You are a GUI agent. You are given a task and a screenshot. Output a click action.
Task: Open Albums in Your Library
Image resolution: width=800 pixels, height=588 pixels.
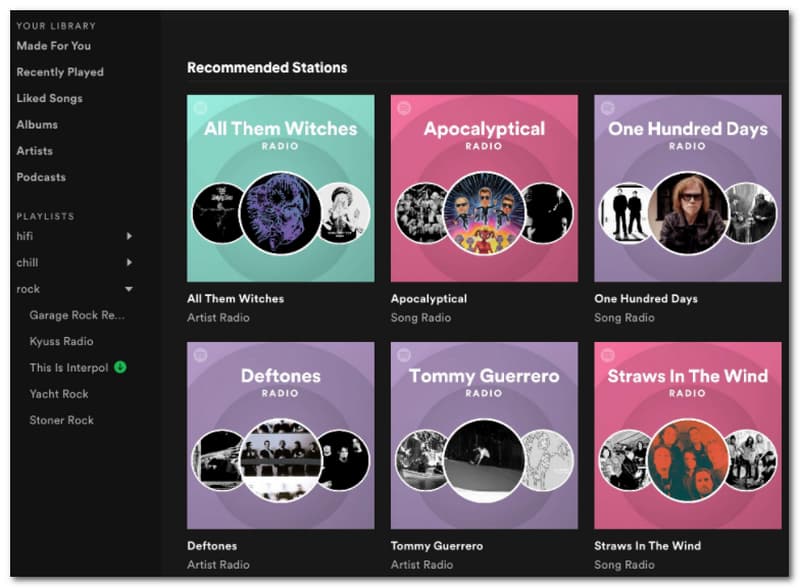tap(37, 125)
